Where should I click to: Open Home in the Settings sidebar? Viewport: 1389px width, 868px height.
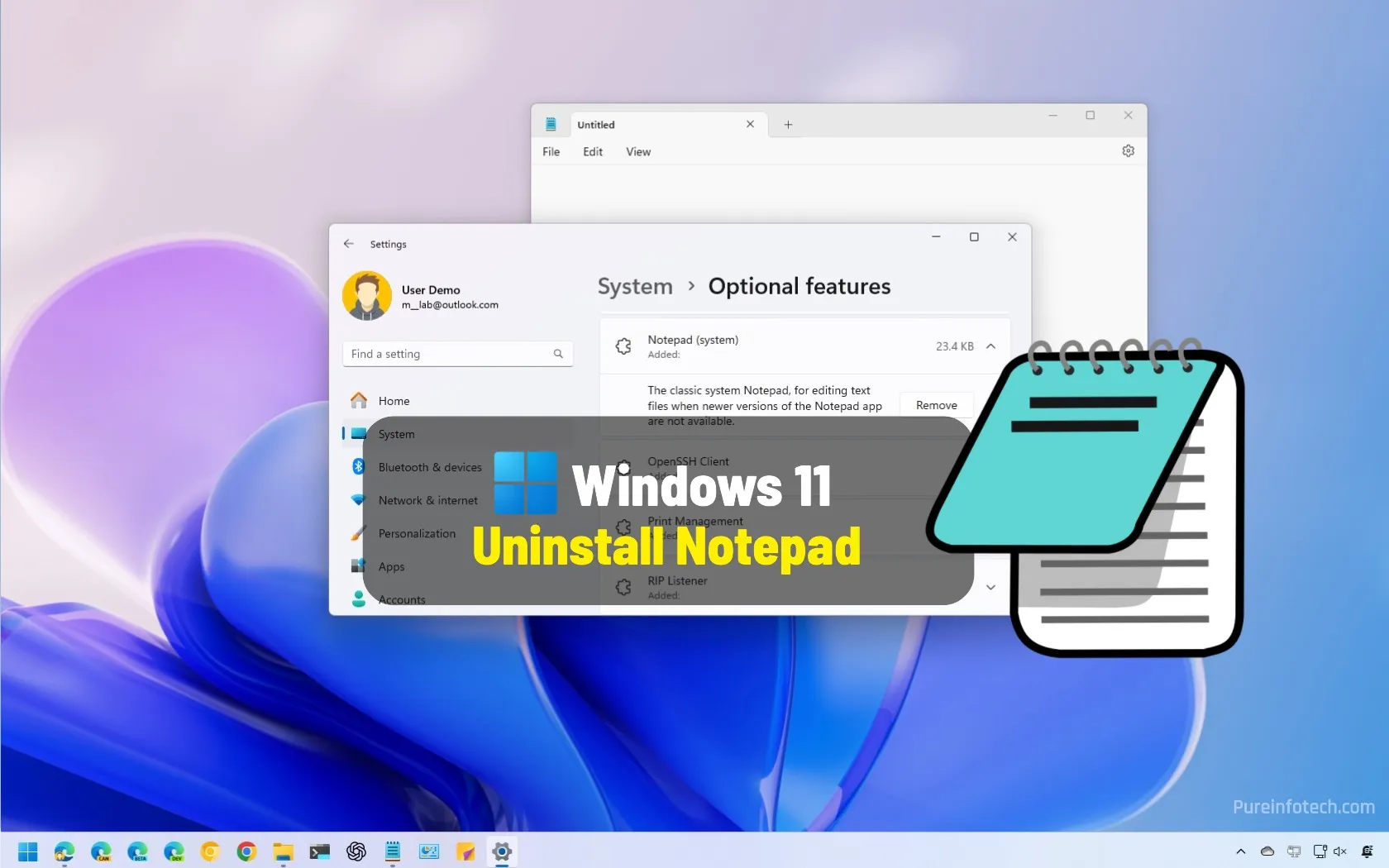click(457, 401)
